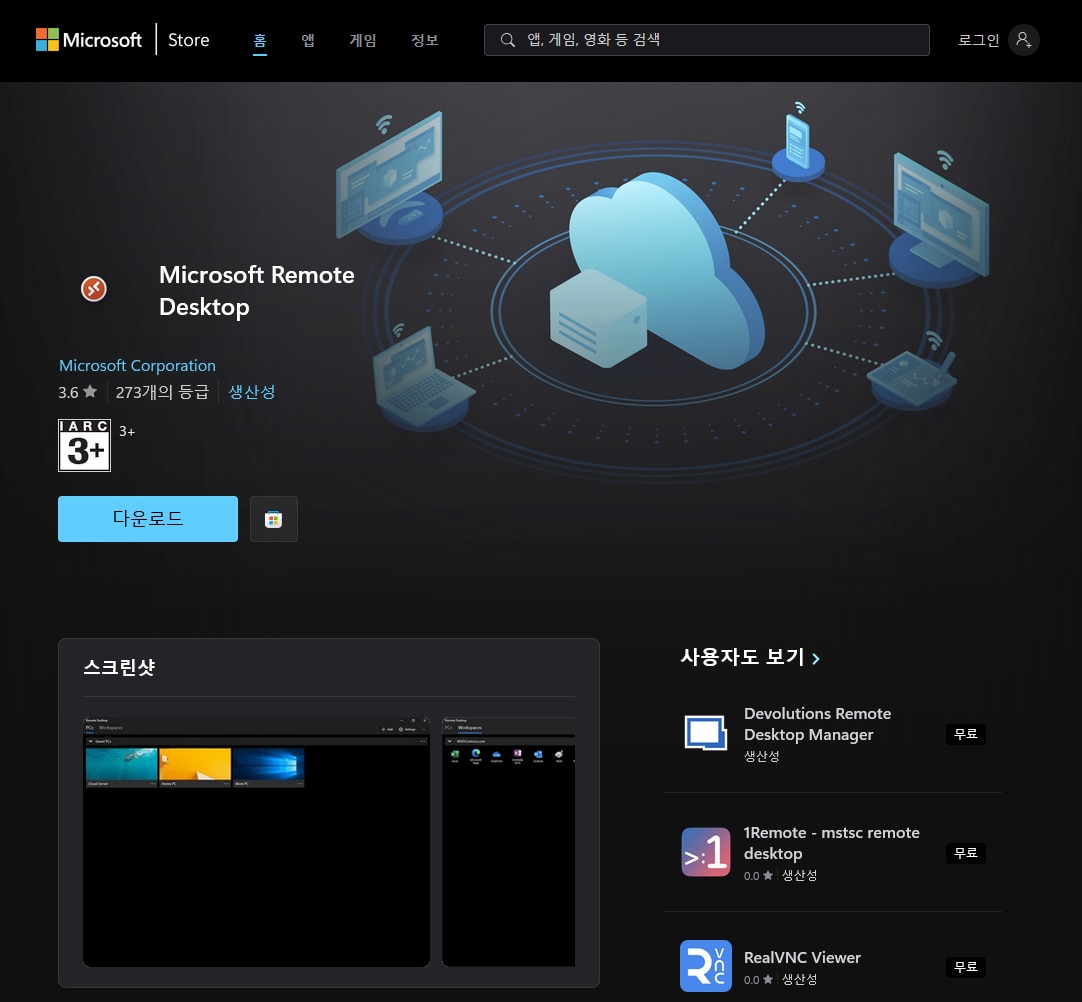The image size is (1082, 1002).
Task: Click the IARC 3+ rating badge
Action: [84, 445]
